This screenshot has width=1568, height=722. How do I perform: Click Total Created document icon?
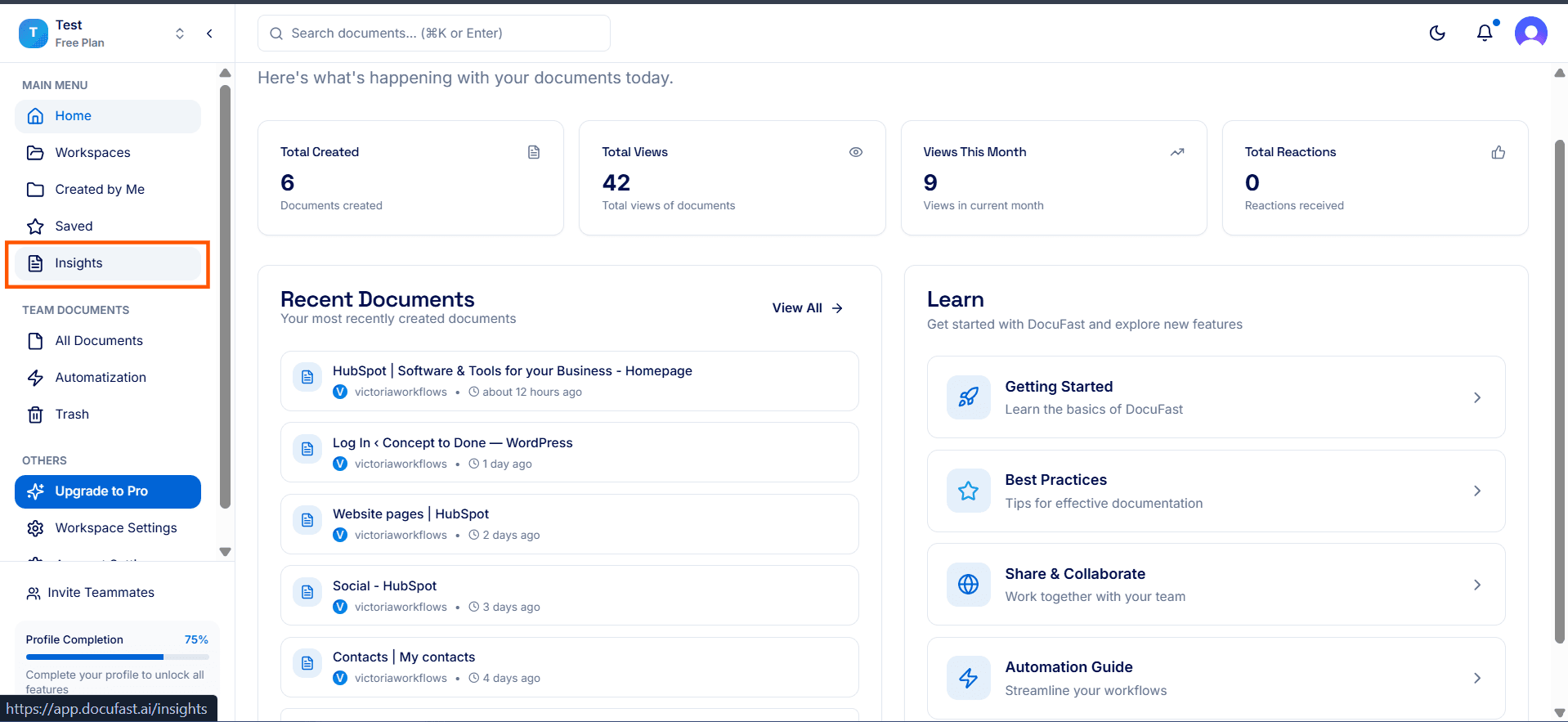pos(534,152)
